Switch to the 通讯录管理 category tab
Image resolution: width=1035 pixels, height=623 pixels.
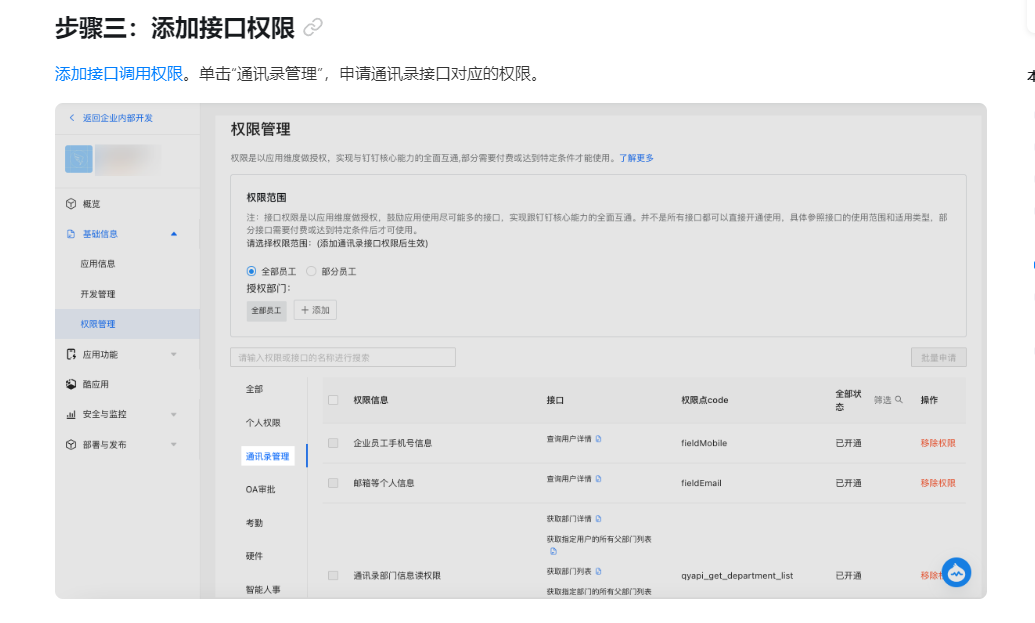(267, 457)
